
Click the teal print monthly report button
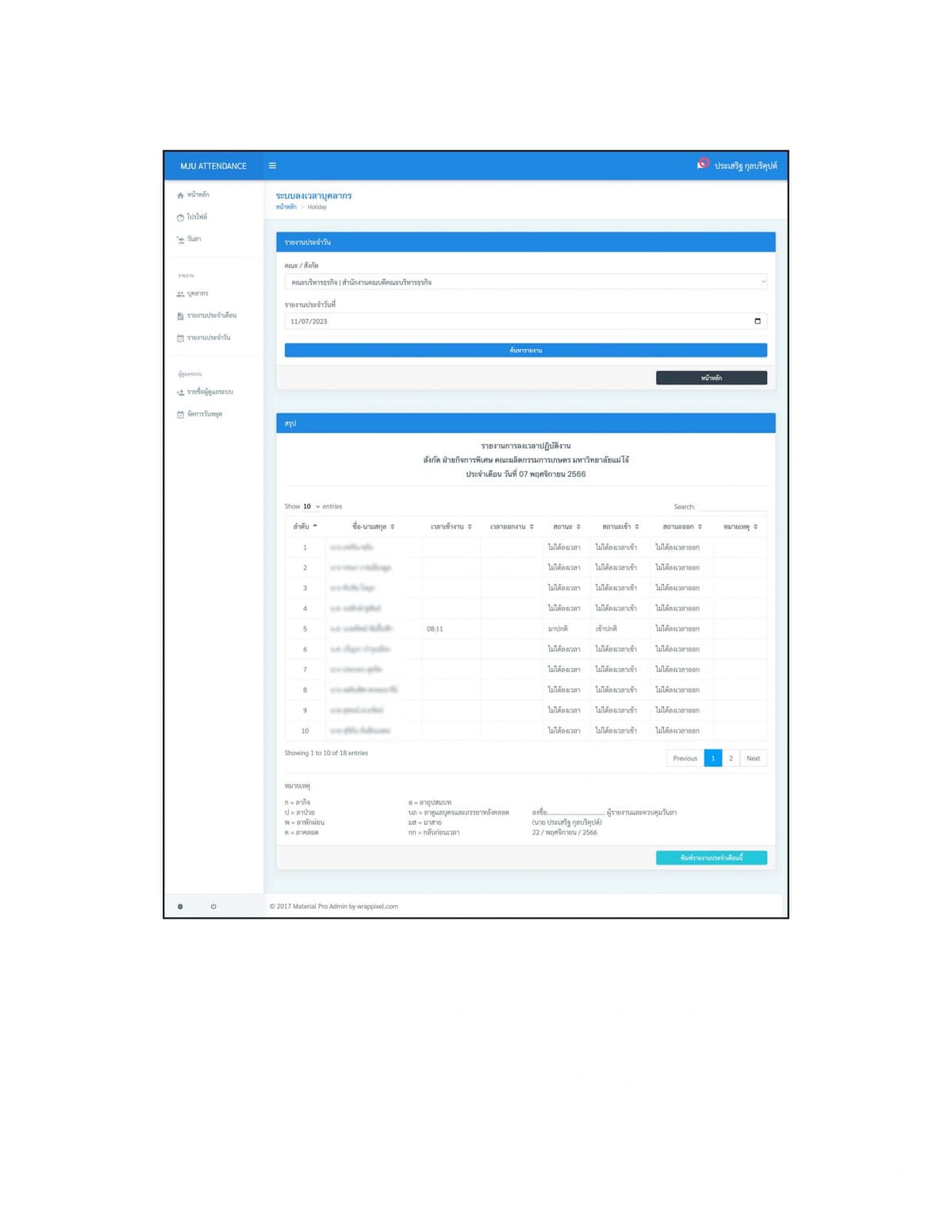point(712,858)
